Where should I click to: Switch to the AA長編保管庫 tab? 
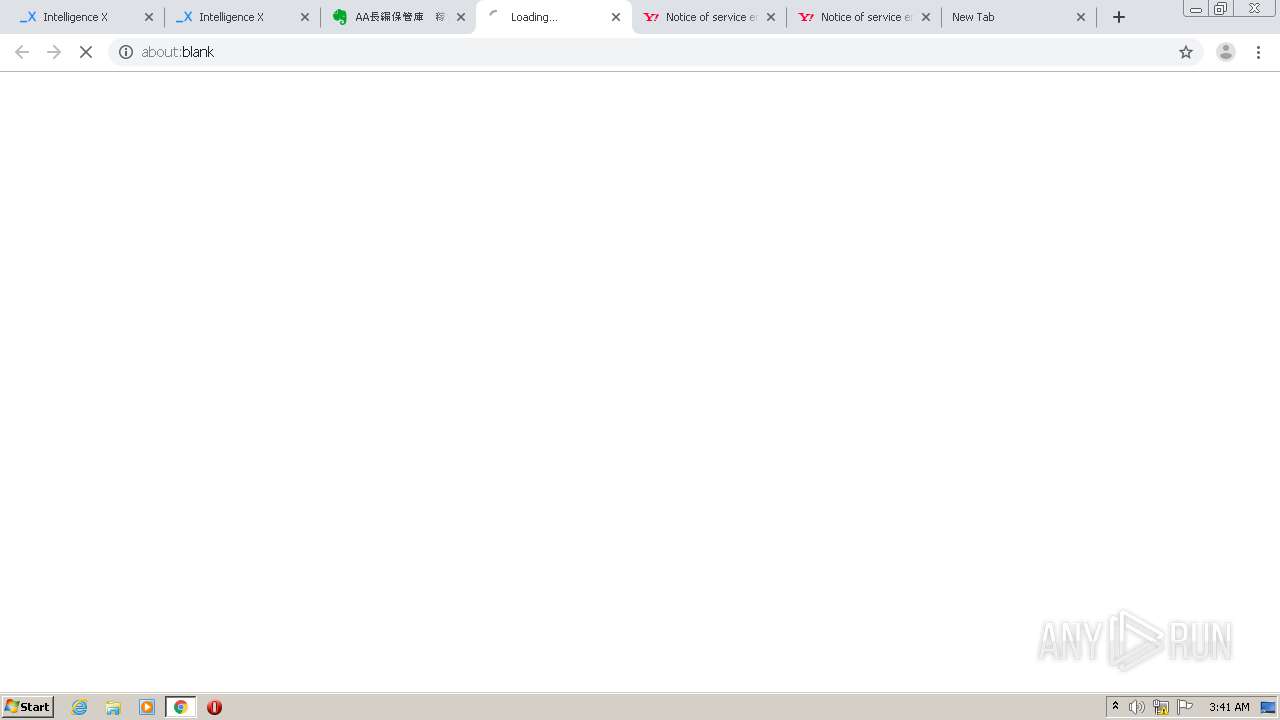click(397, 17)
